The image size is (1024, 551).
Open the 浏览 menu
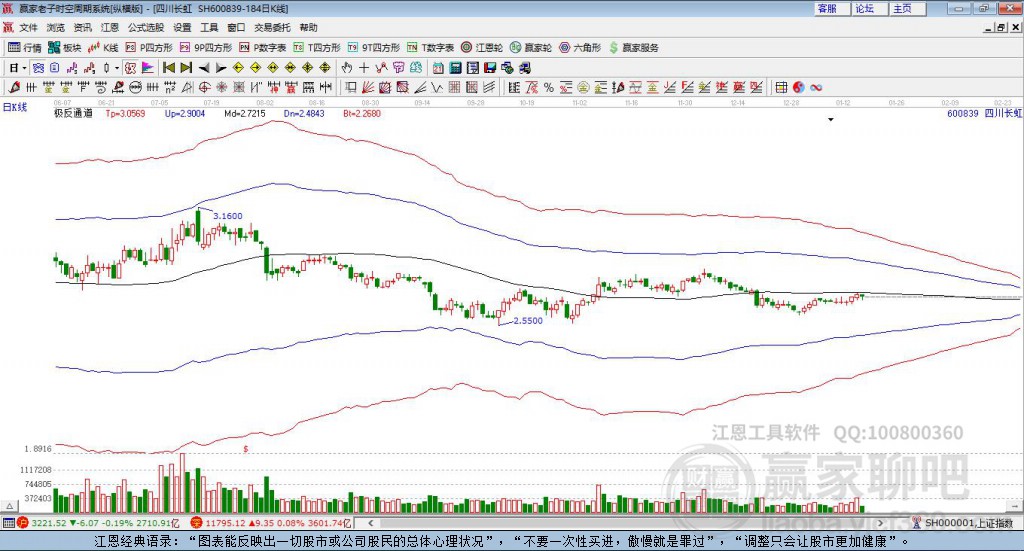56,27
